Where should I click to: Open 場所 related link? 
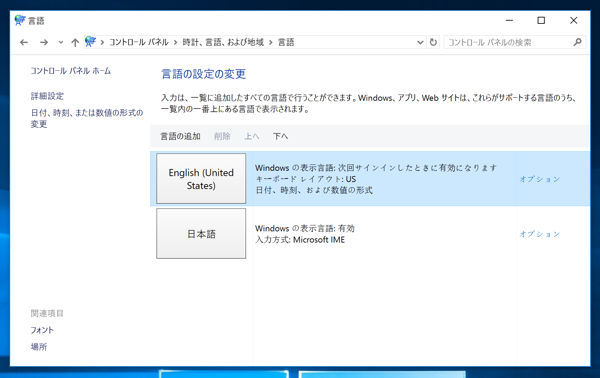pyautogui.click(x=39, y=347)
